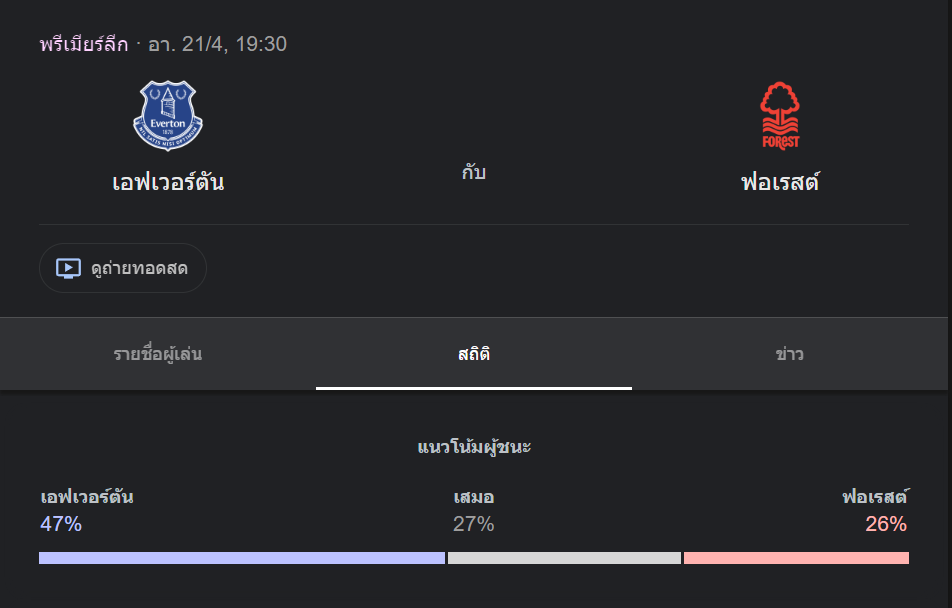
Task: Switch to the ข่าว news tab
Action: (790, 354)
